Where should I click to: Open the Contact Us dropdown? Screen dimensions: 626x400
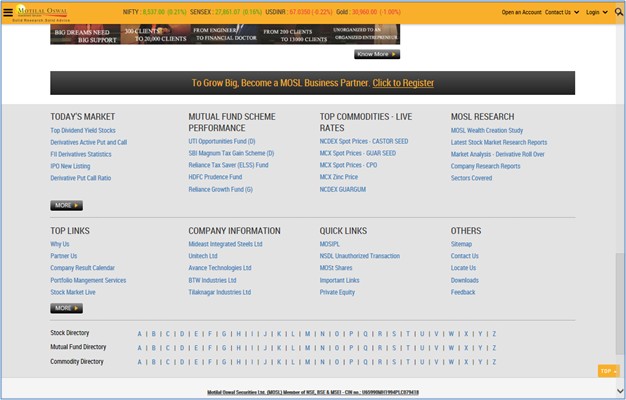pos(560,13)
